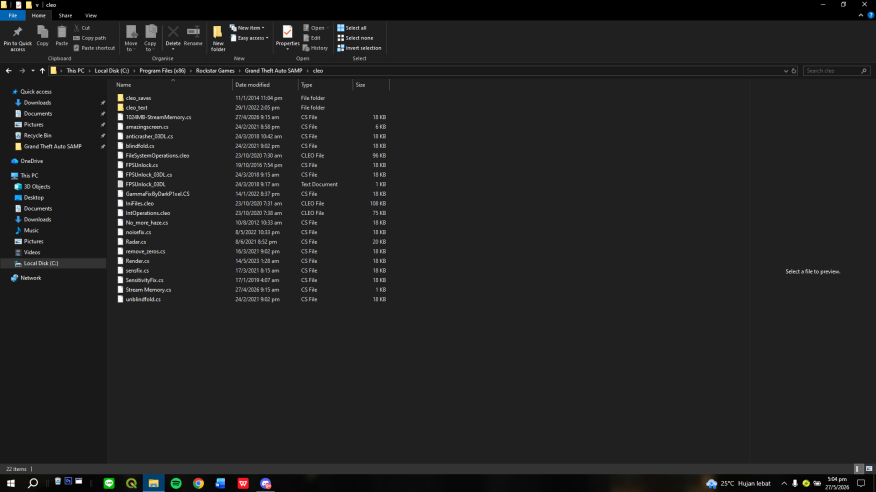Click the History command
Viewport: 876px width, 492px height.
[x=315, y=48]
